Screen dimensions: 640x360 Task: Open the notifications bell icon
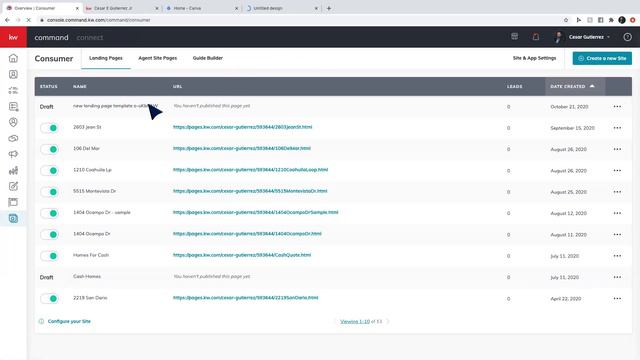pyautogui.click(x=536, y=37)
